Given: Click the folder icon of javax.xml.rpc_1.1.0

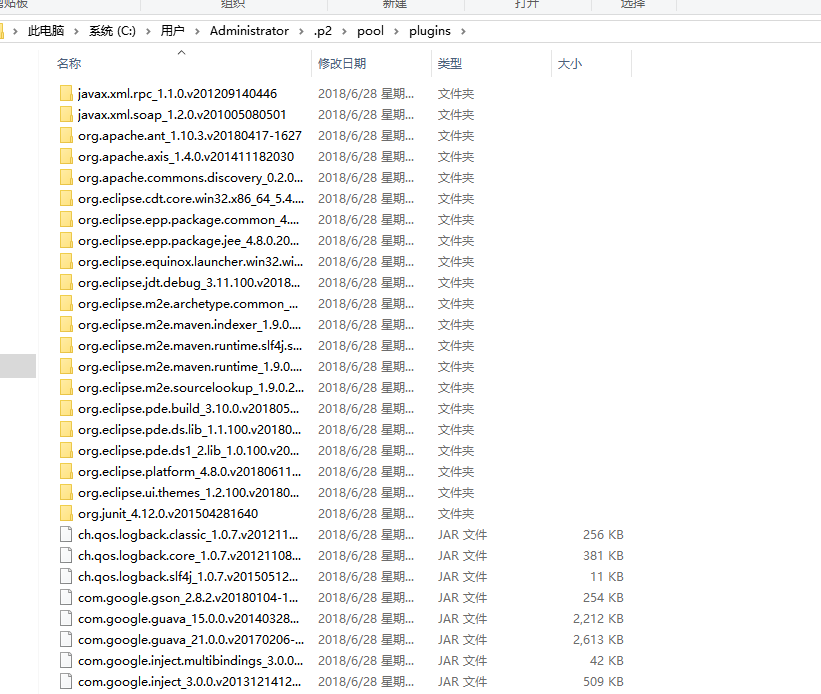Looking at the screenshot, I should click(66, 94).
